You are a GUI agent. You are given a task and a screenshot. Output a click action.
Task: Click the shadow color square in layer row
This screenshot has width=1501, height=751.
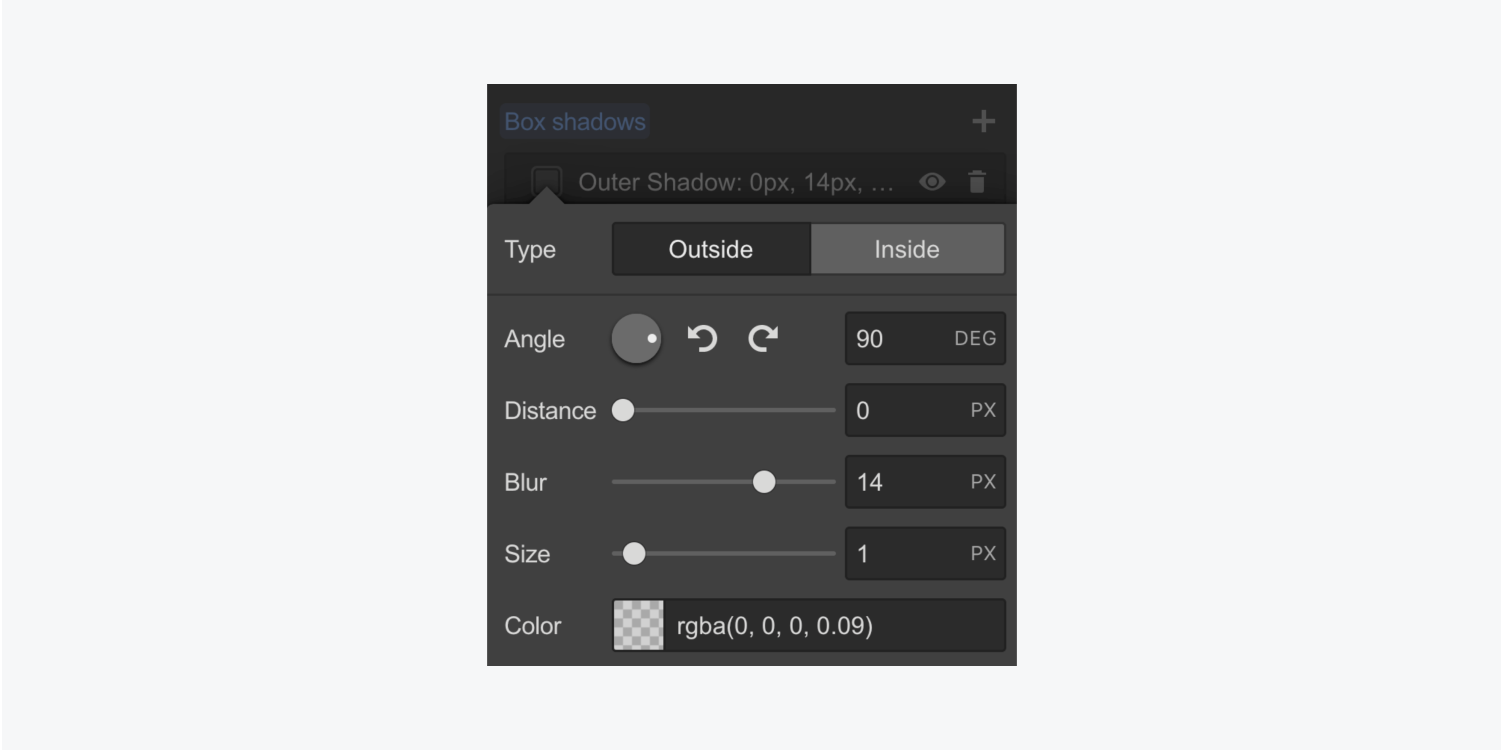(546, 182)
